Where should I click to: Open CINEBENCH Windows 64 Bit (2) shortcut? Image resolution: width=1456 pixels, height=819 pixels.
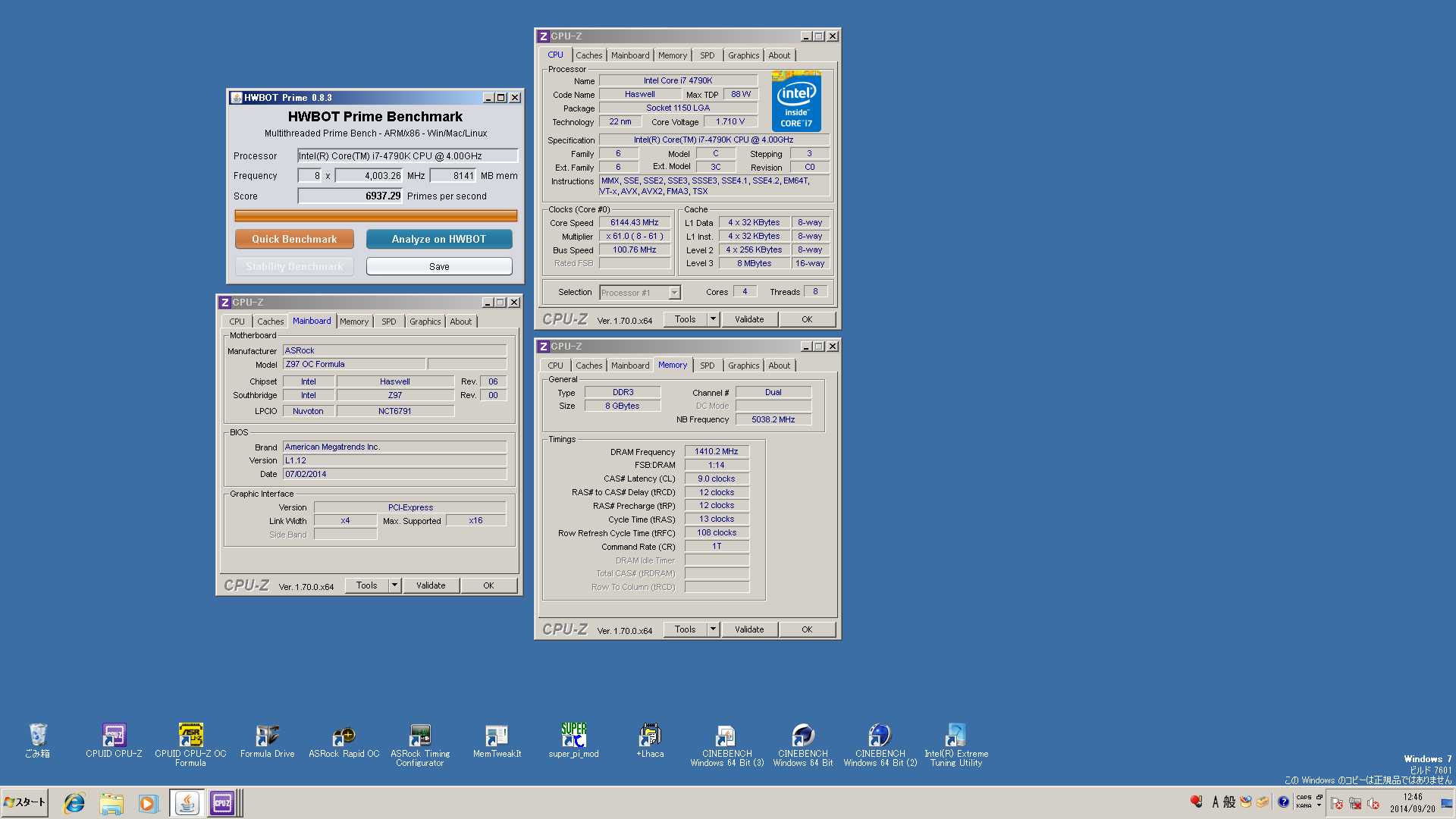(x=880, y=745)
